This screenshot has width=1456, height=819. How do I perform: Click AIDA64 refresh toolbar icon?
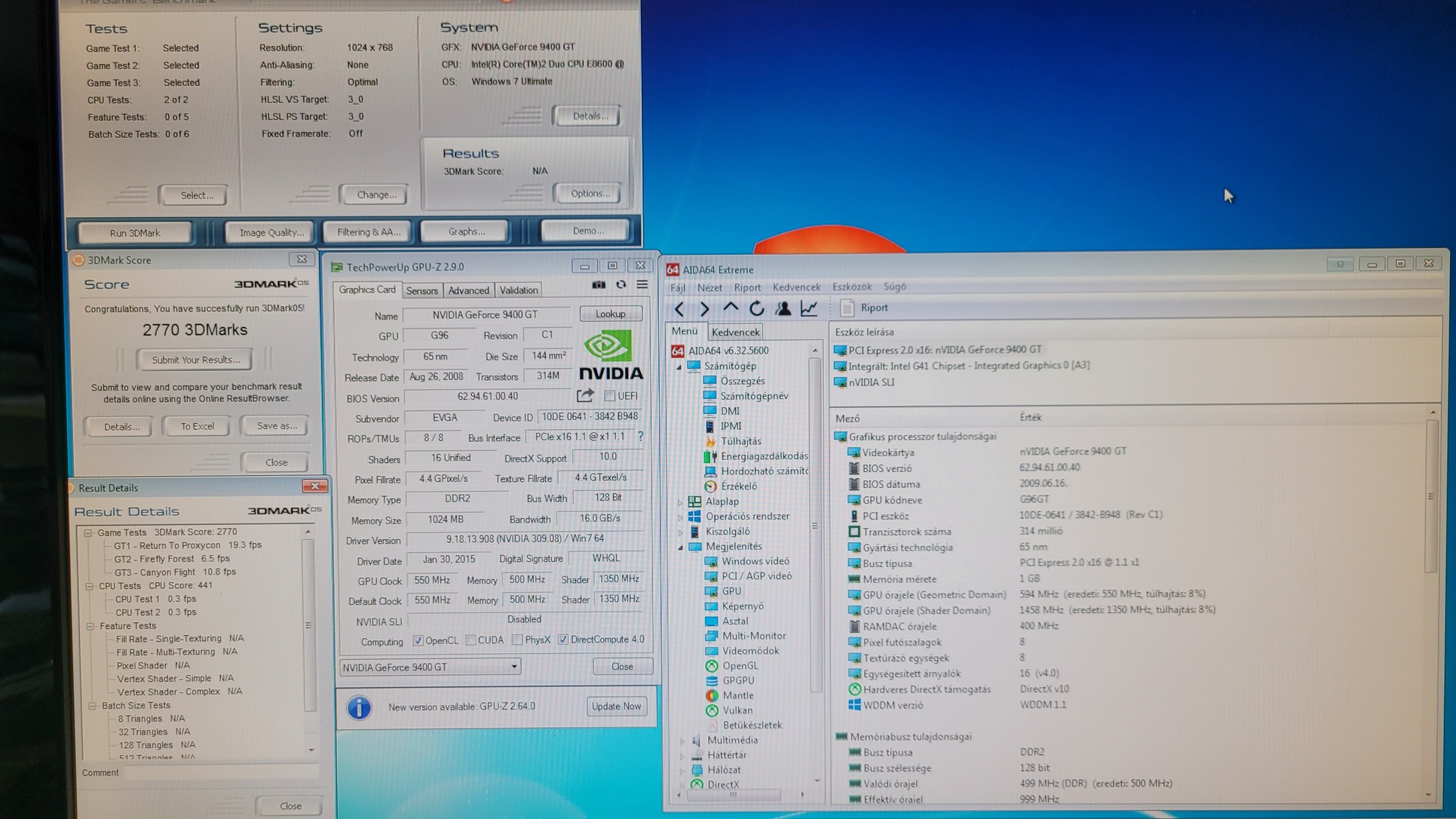pos(756,308)
